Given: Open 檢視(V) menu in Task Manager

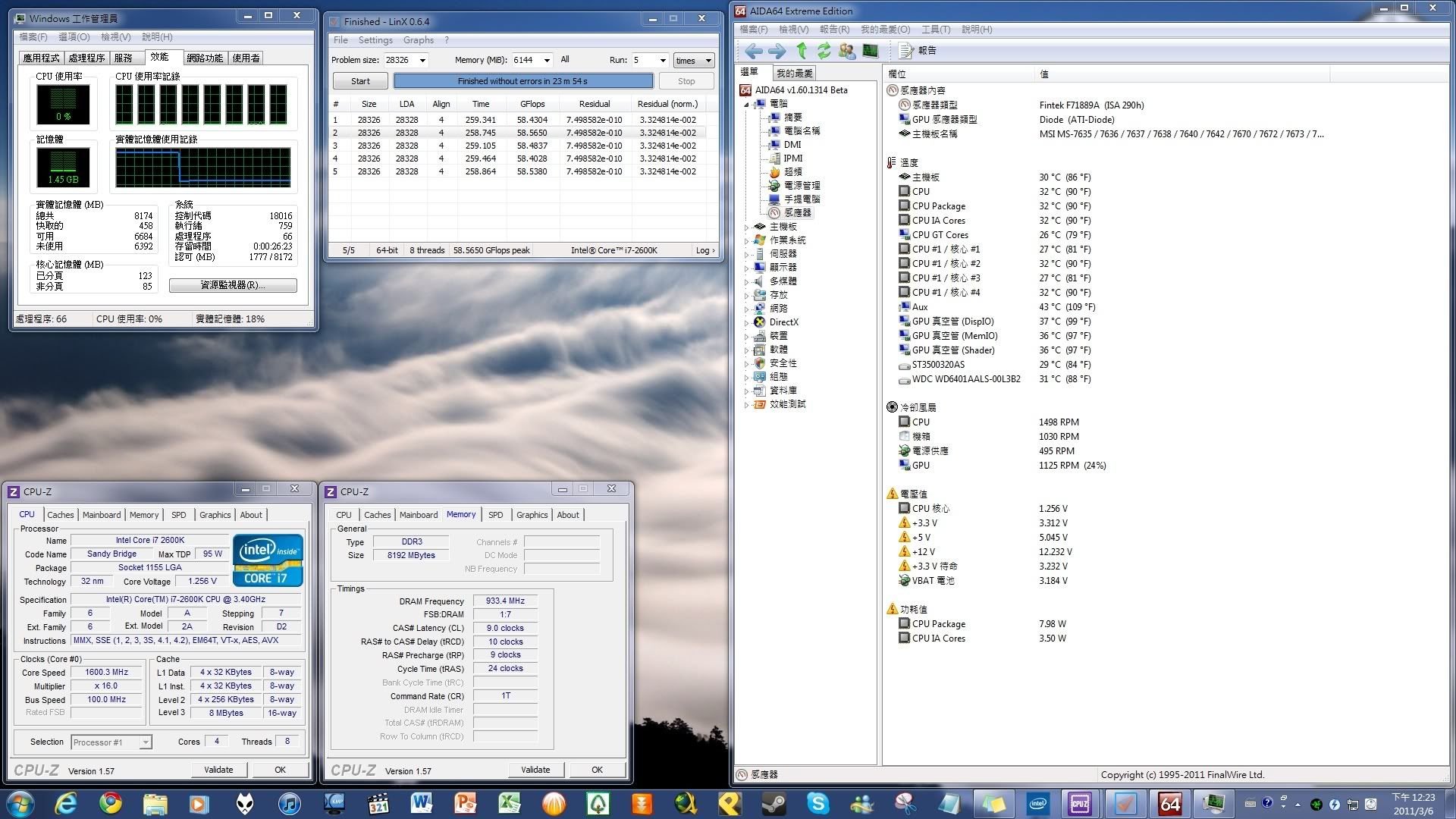Looking at the screenshot, I should [x=115, y=36].
